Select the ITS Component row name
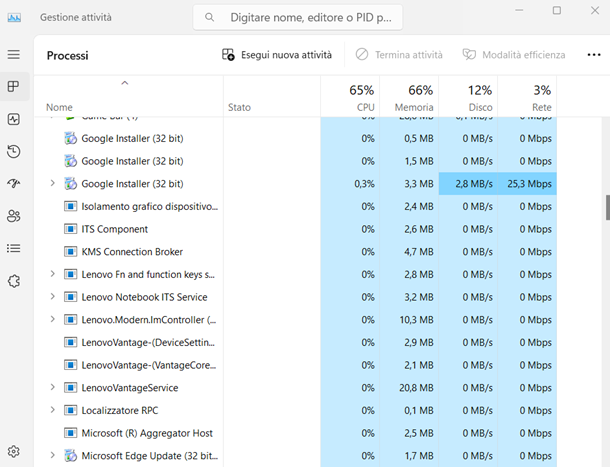610x467 pixels. click(x=114, y=229)
